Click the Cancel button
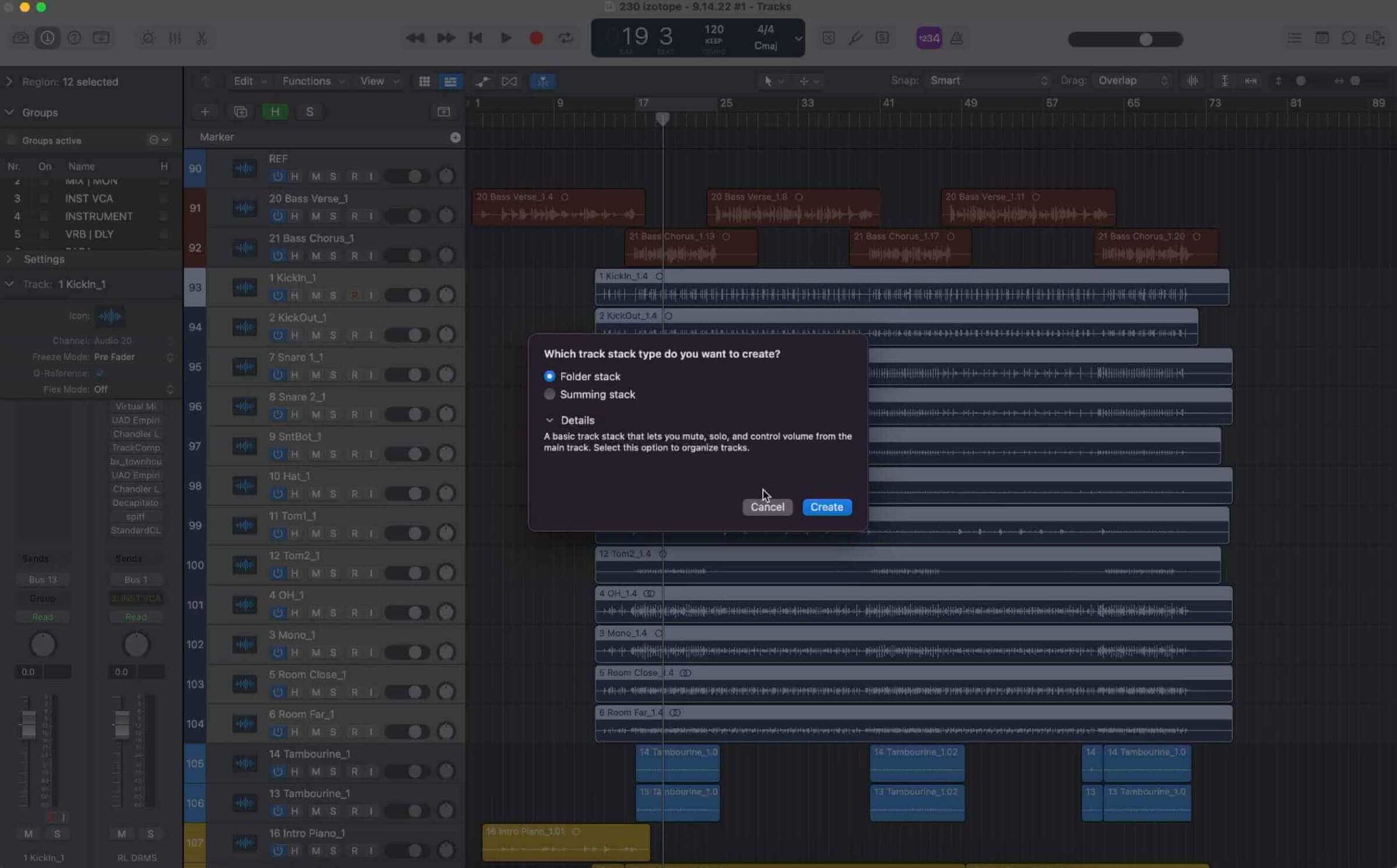The width and height of the screenshot is (1397, 868). pyautogui.click(x=767, y=507)
